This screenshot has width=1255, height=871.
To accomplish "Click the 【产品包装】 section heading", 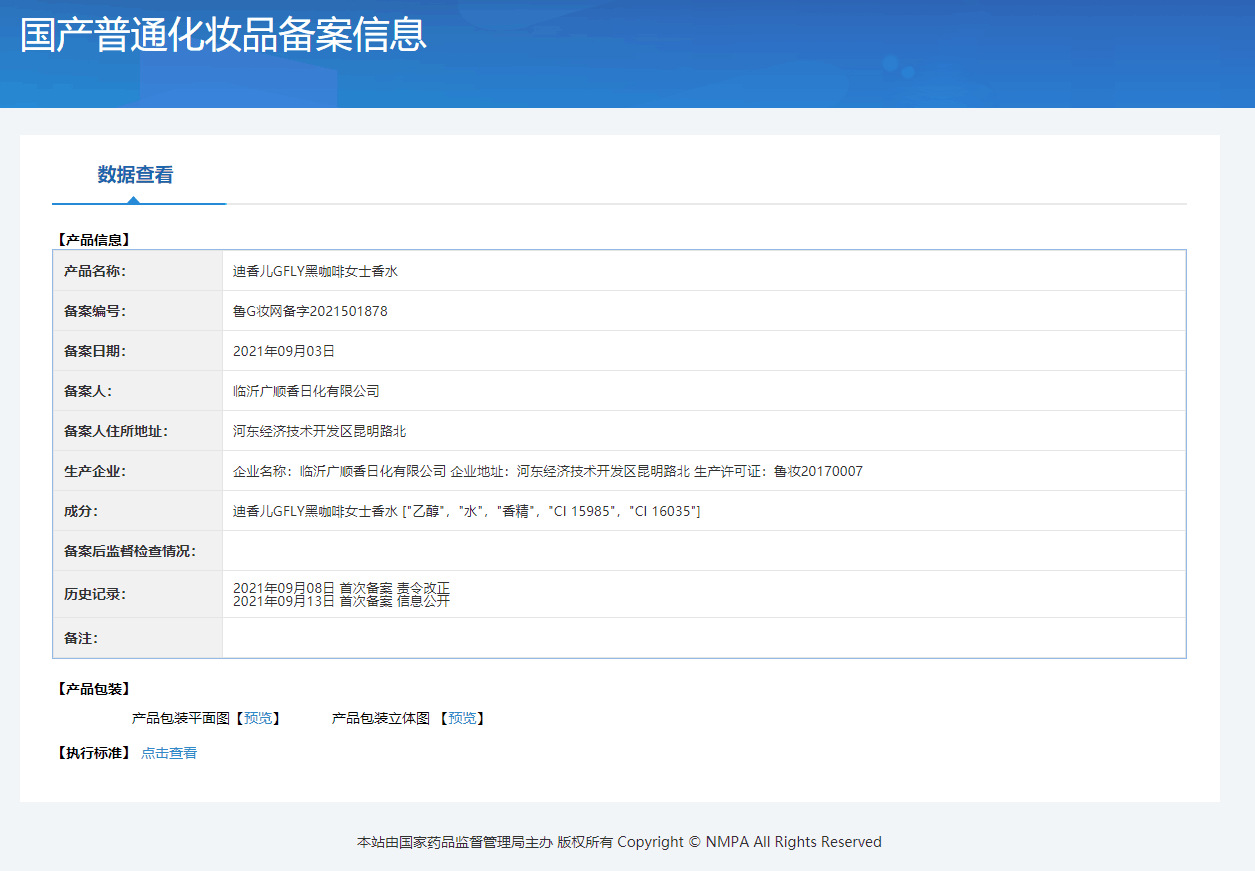I will click(x=93, y=689).
